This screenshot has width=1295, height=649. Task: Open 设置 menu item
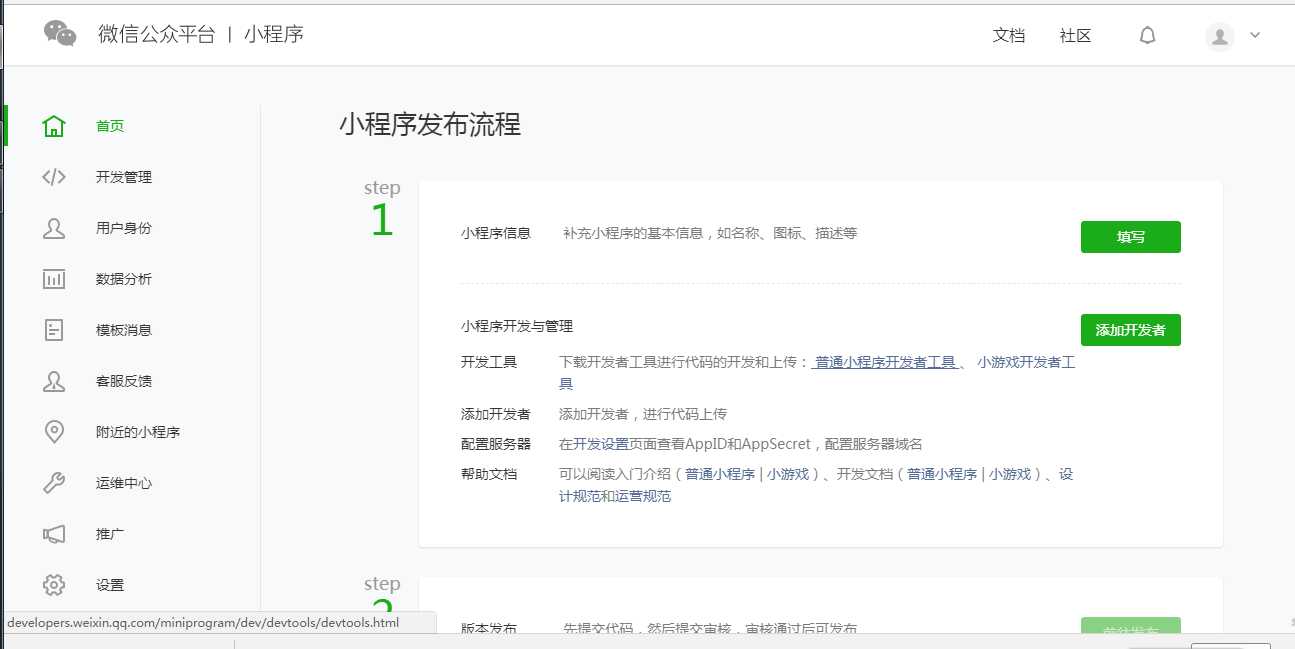coord(110,585)
